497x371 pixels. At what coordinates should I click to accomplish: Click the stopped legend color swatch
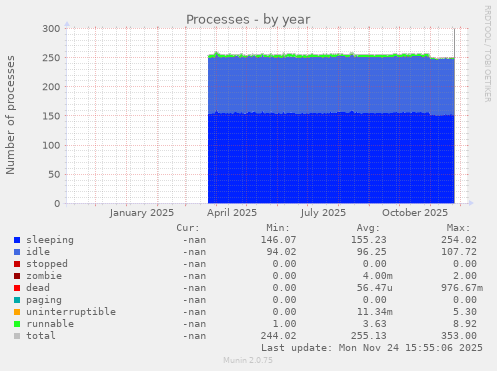coord(17,264)
